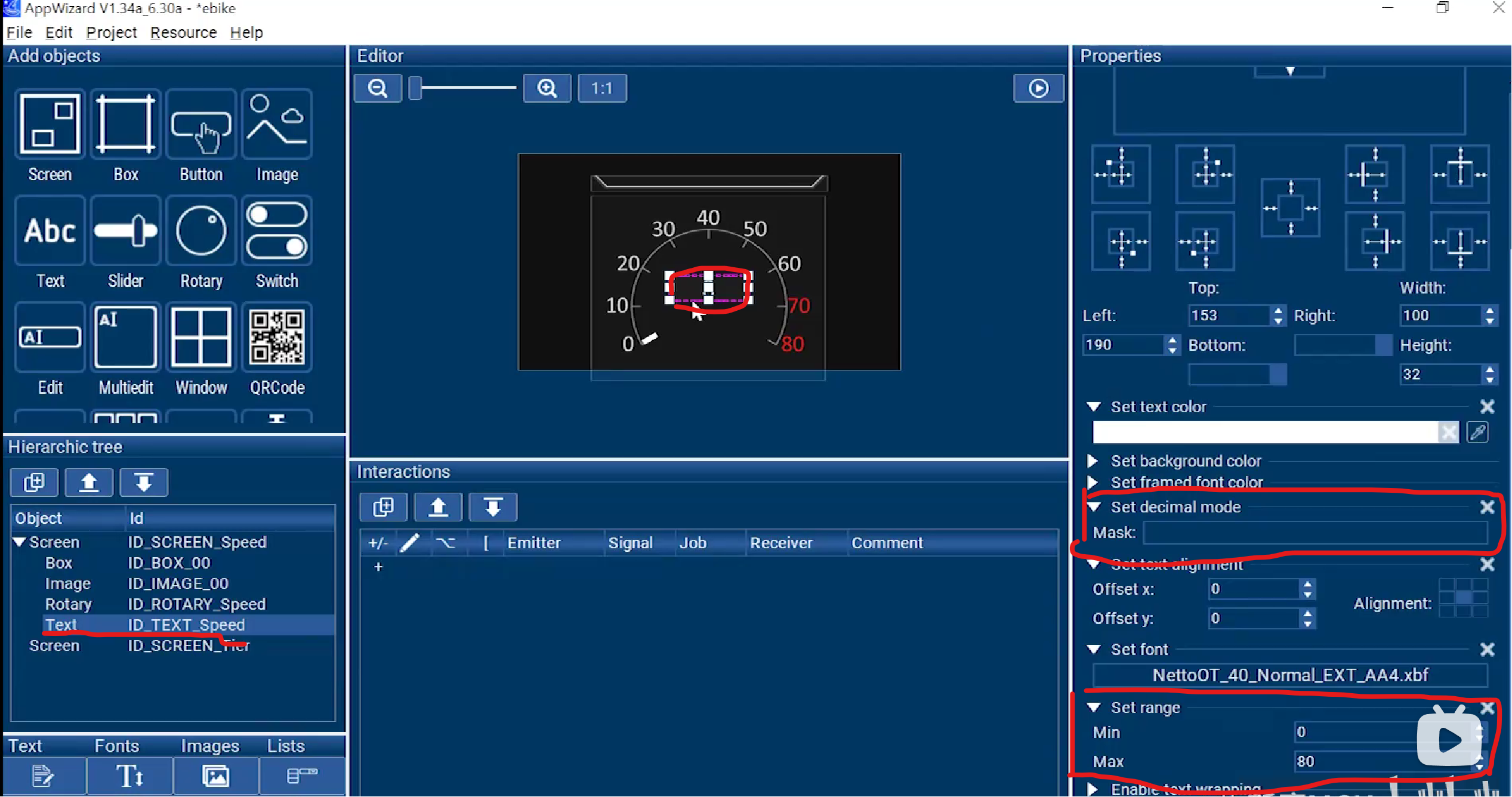Add an Image object
The width and height of the screenshot is (1512, 797).
coord(277,124)
